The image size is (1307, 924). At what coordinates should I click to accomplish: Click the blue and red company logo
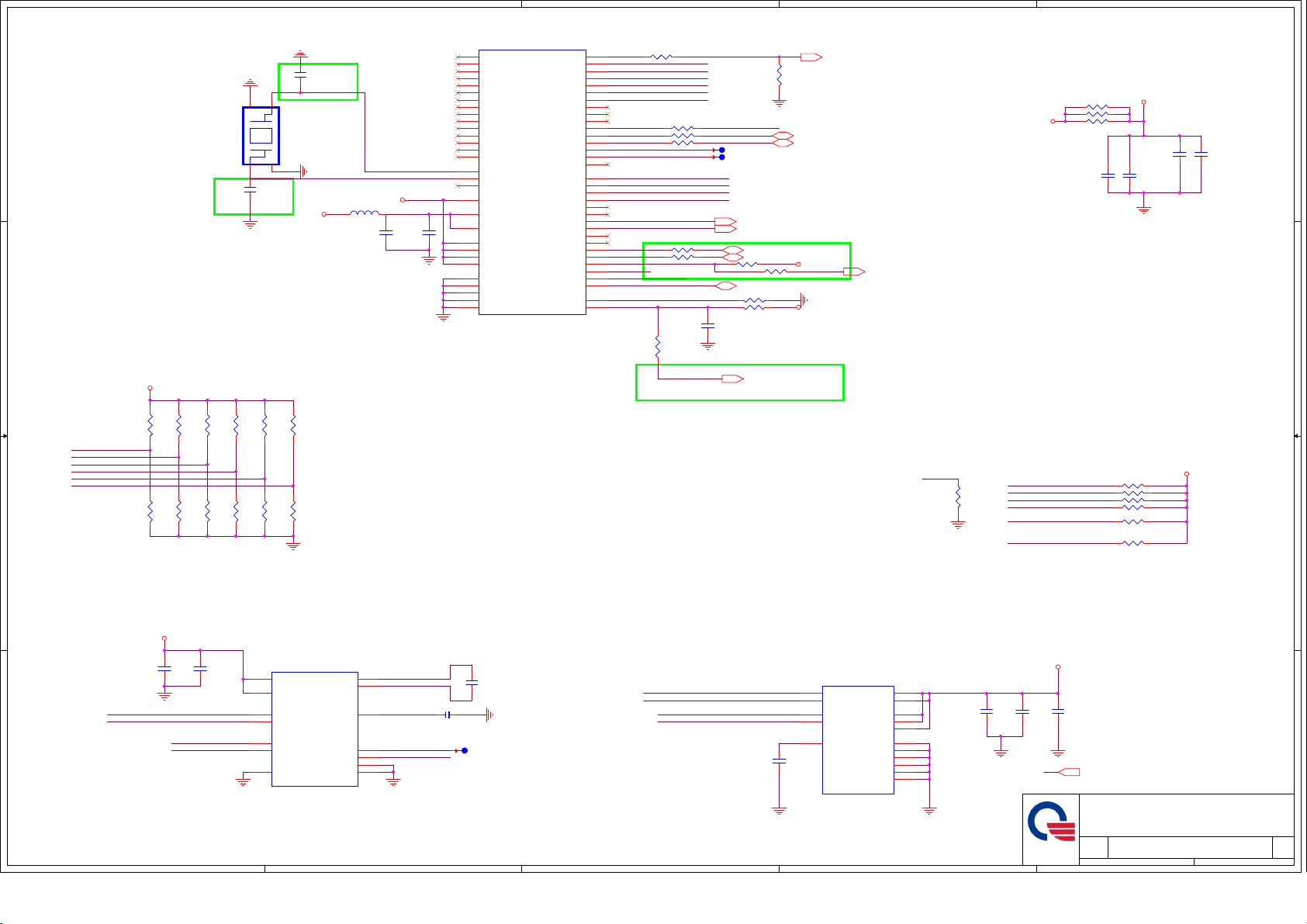(x=1052, y=822)
